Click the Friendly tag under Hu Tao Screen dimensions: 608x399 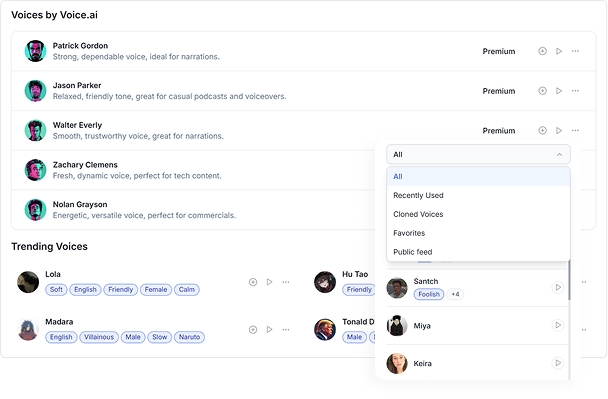click(359, 290)
